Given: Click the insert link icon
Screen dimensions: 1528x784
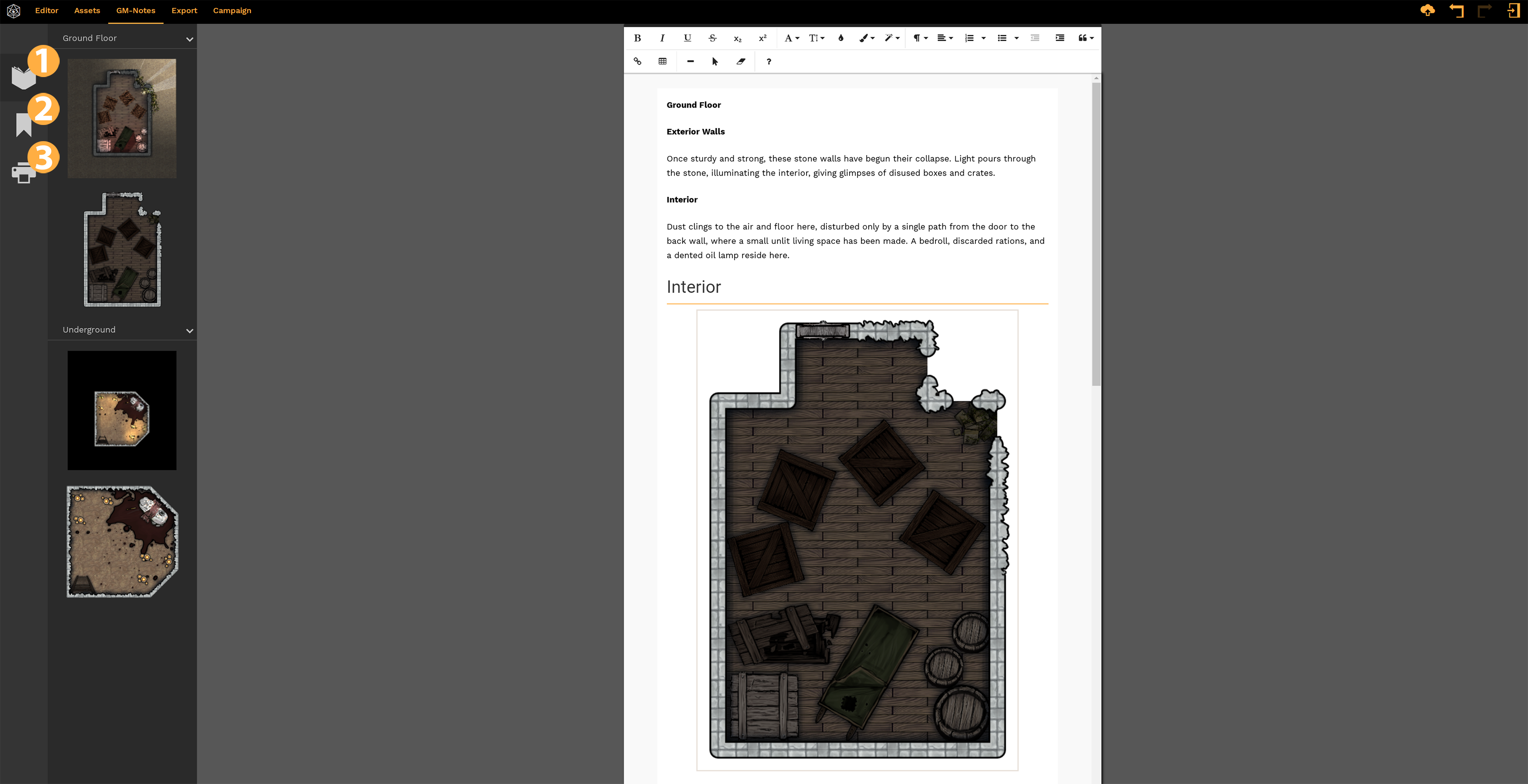Looking at the screenshot, I should click(637, 61).
